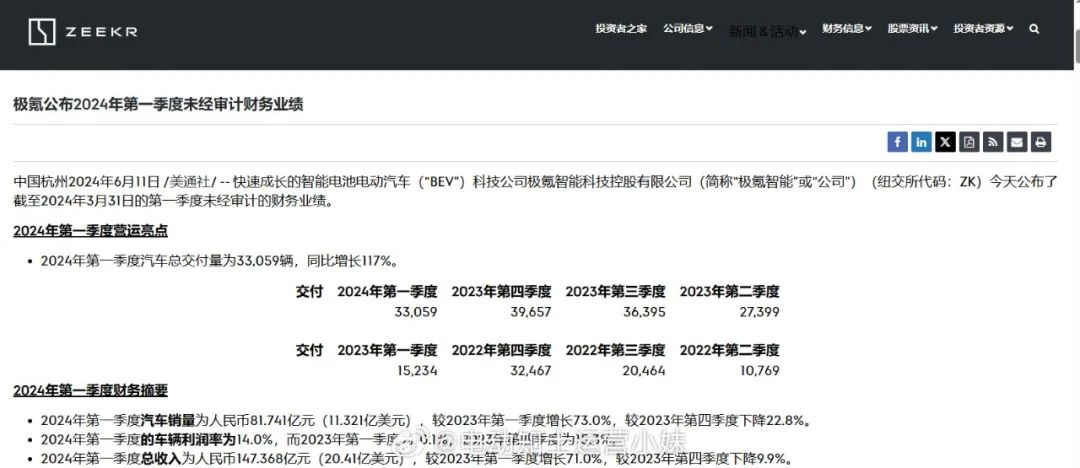Expand the 新闻&活动 dropdown menu
1080x468 pixels.
point(767,32)
